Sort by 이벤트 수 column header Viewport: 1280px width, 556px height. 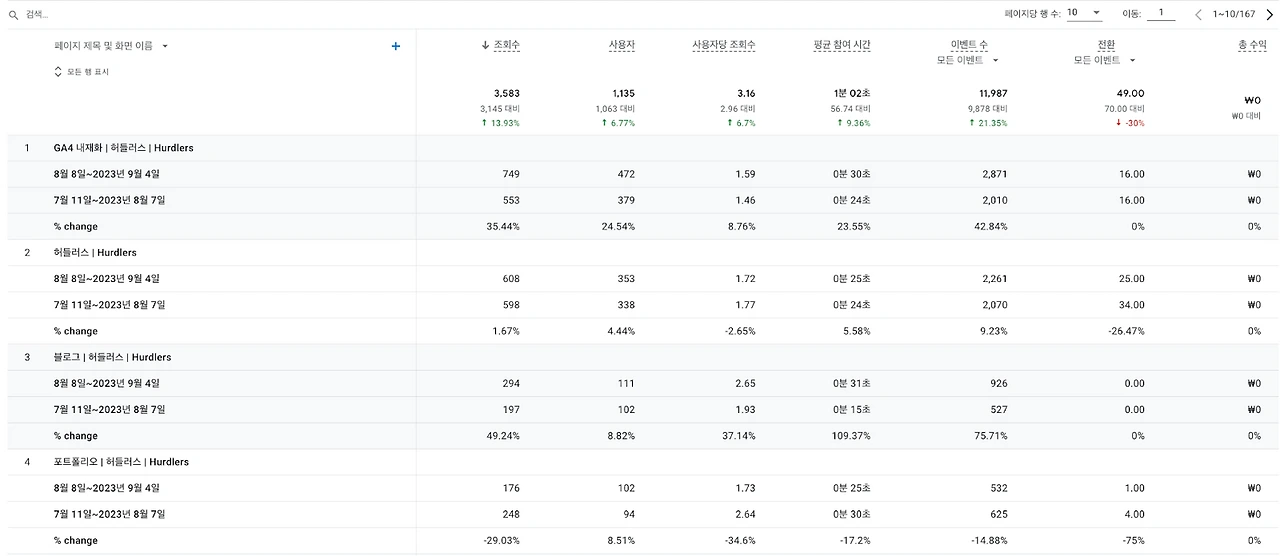[969, 45]
